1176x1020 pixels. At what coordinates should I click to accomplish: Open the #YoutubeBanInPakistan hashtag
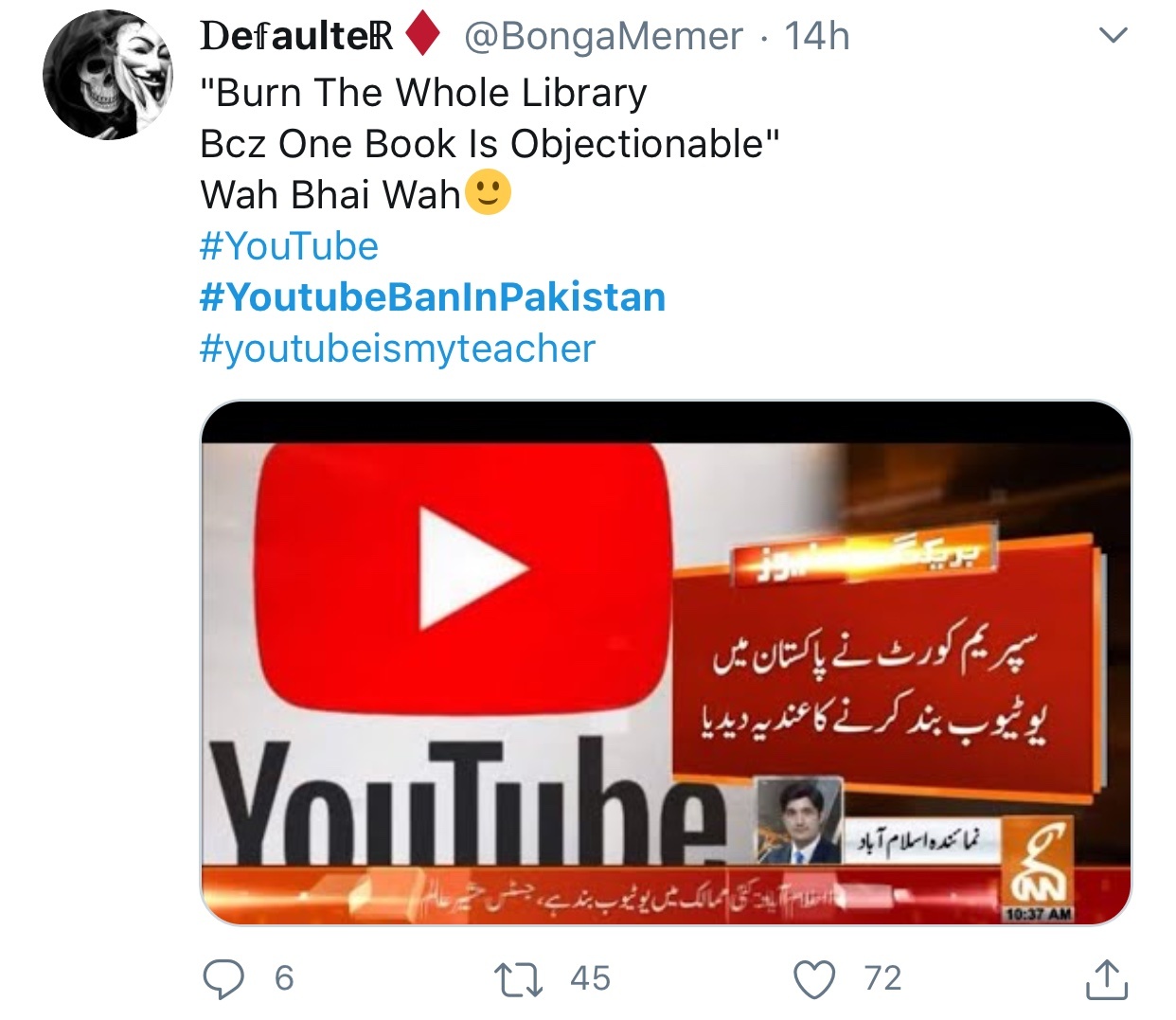pos(433,297)
